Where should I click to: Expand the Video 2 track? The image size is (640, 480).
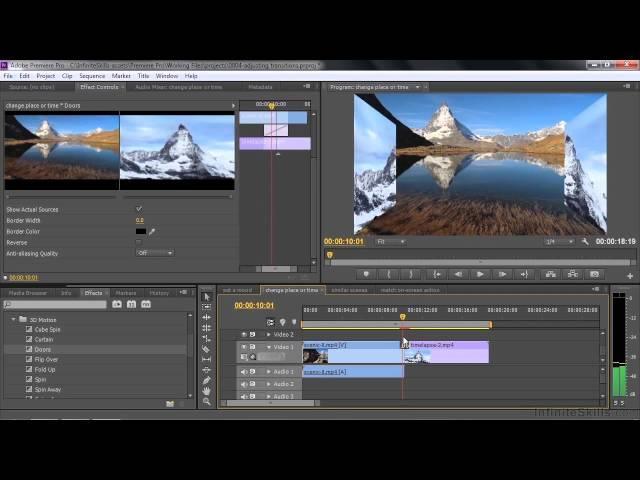click(x=269, y=334)
